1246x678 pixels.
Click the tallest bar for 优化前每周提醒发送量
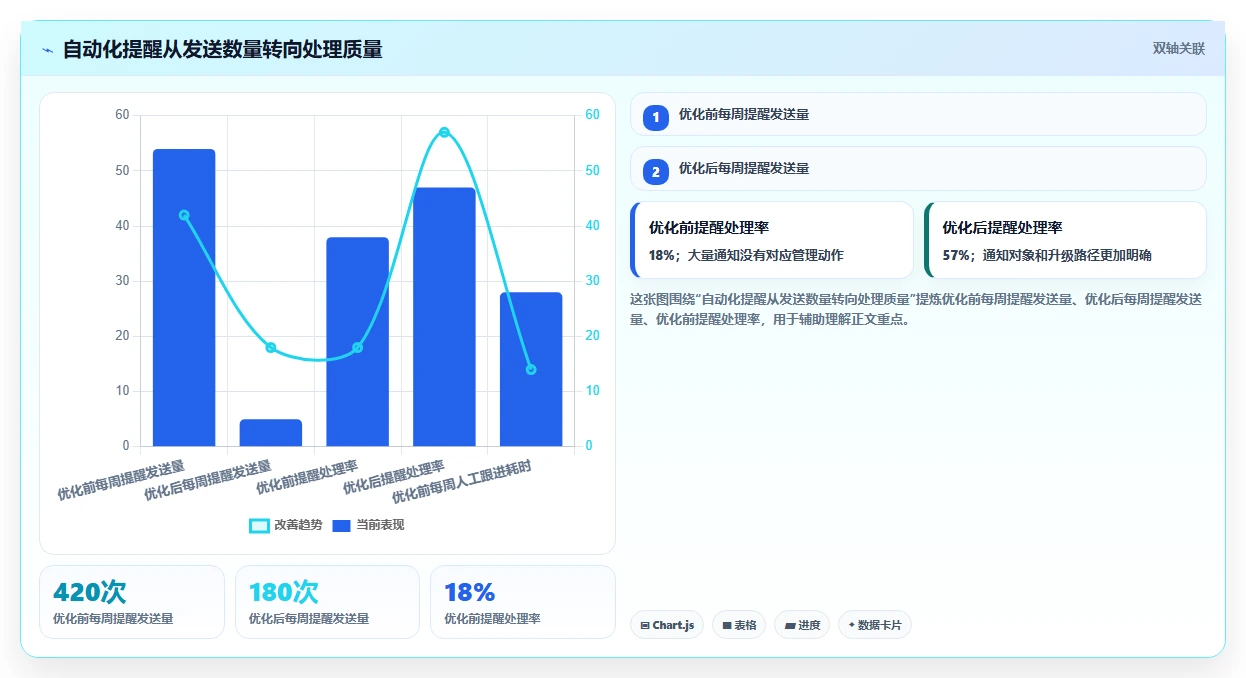tap(184, 298)
